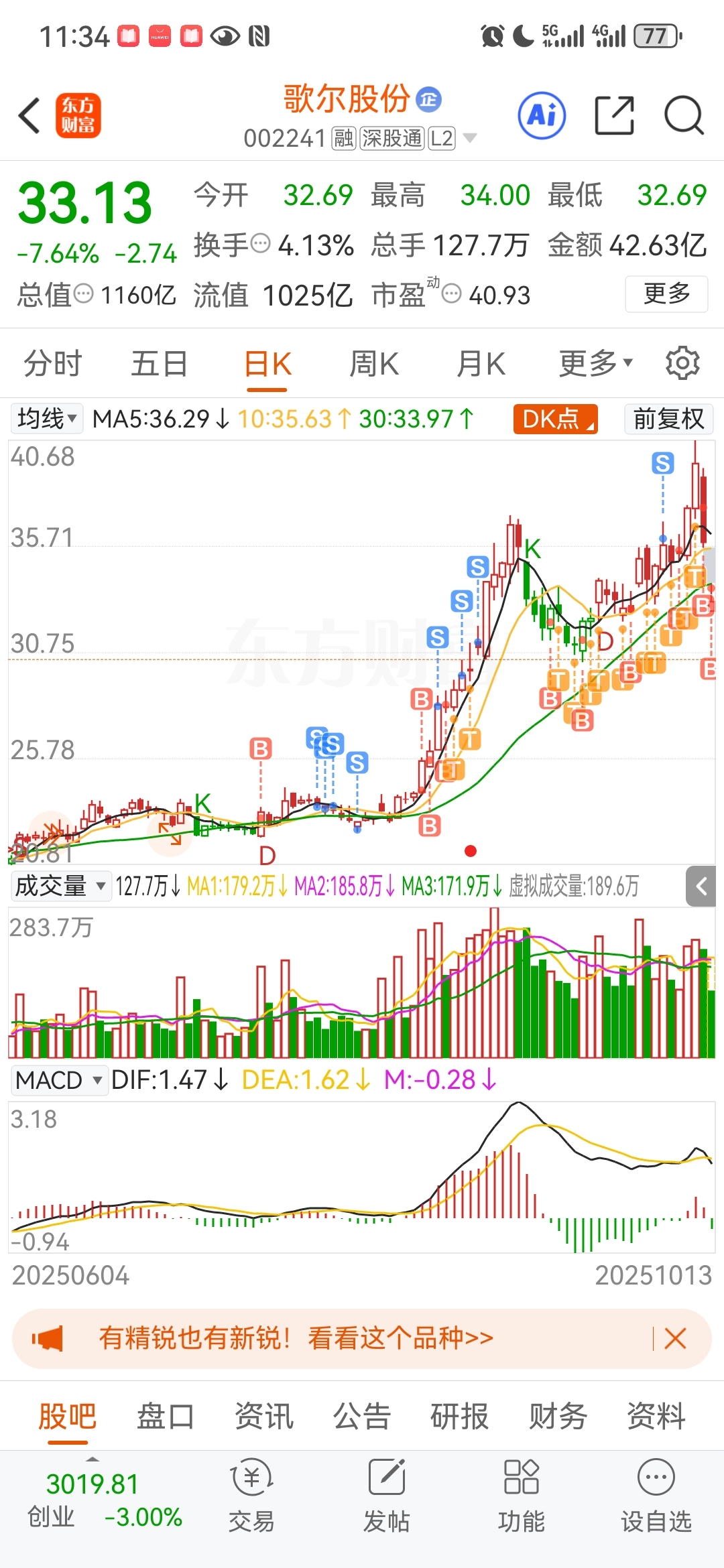
Task: Tap the 发帖 compose icon
Action: 387,1478
